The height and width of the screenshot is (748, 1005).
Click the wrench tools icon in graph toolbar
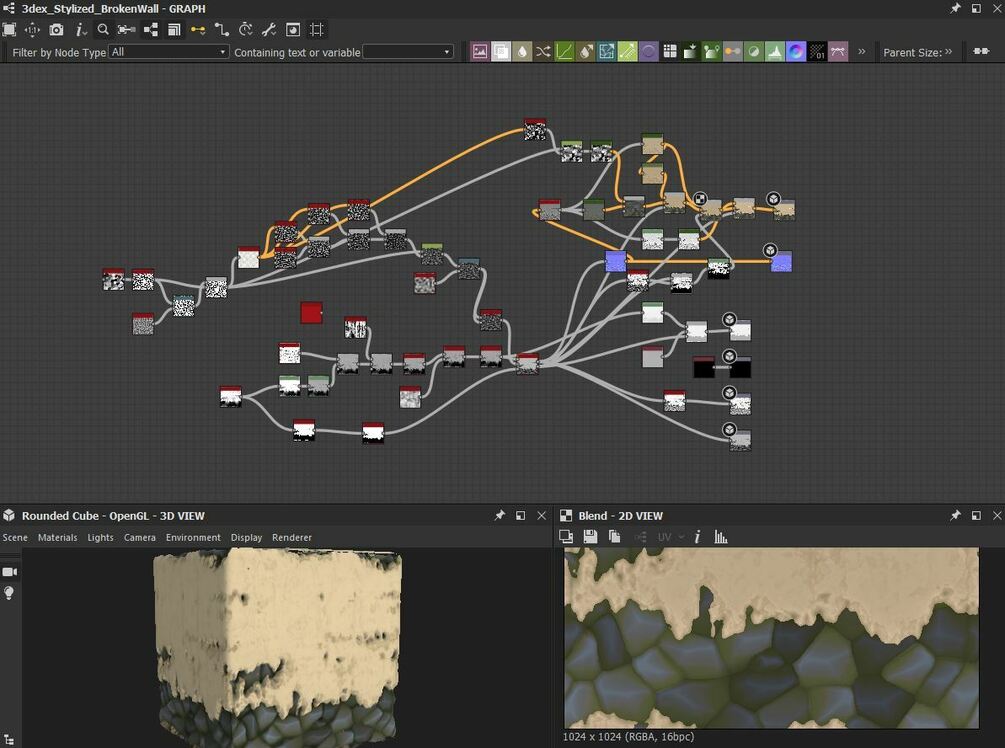pyautogui.click(x=269, y=30)
